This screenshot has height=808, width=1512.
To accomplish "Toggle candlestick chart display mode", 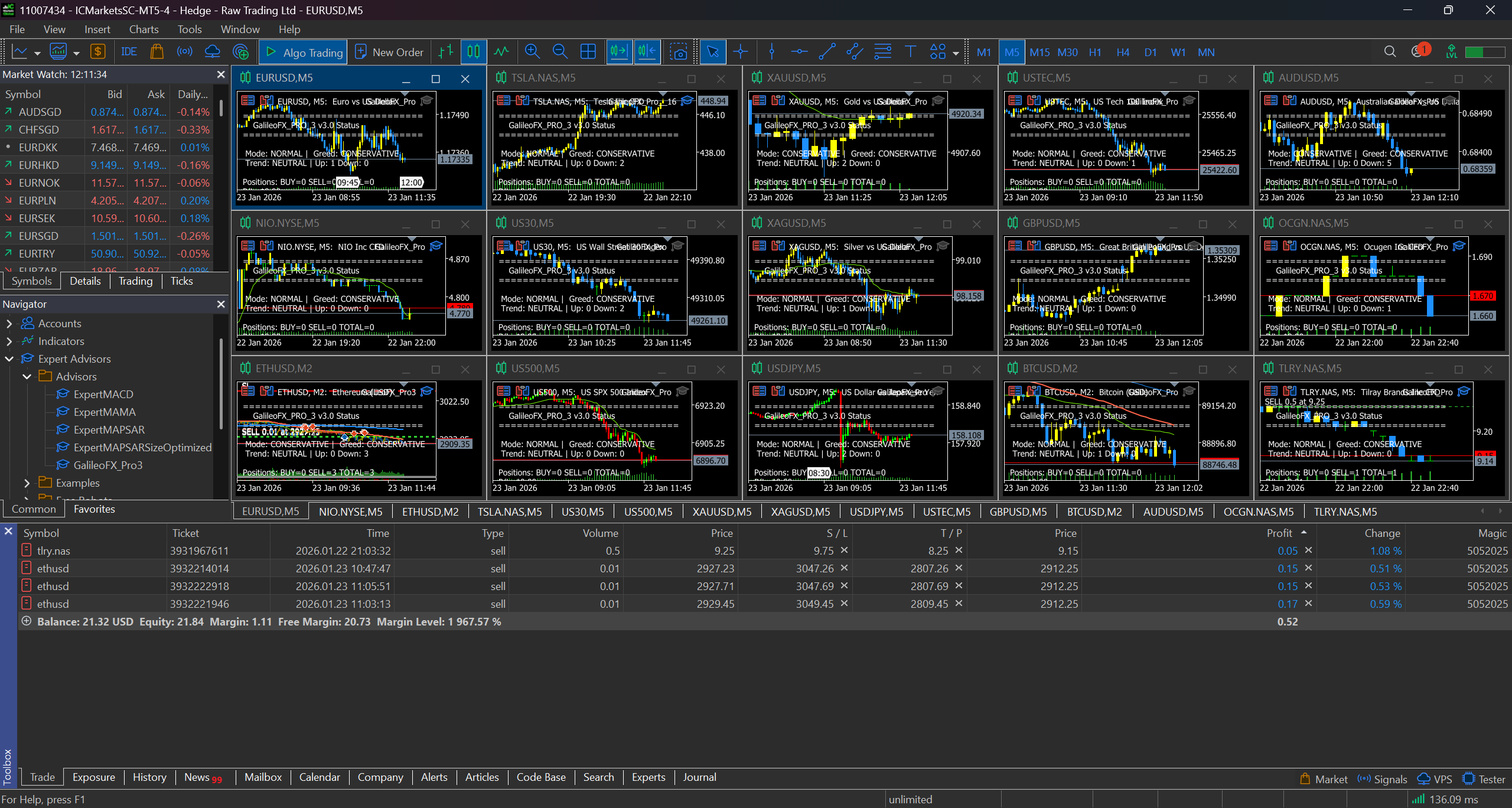I will (474, 52).
